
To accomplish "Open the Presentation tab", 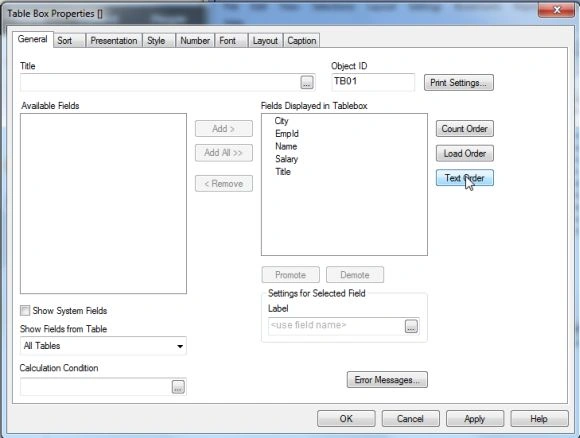I will 114,41.
